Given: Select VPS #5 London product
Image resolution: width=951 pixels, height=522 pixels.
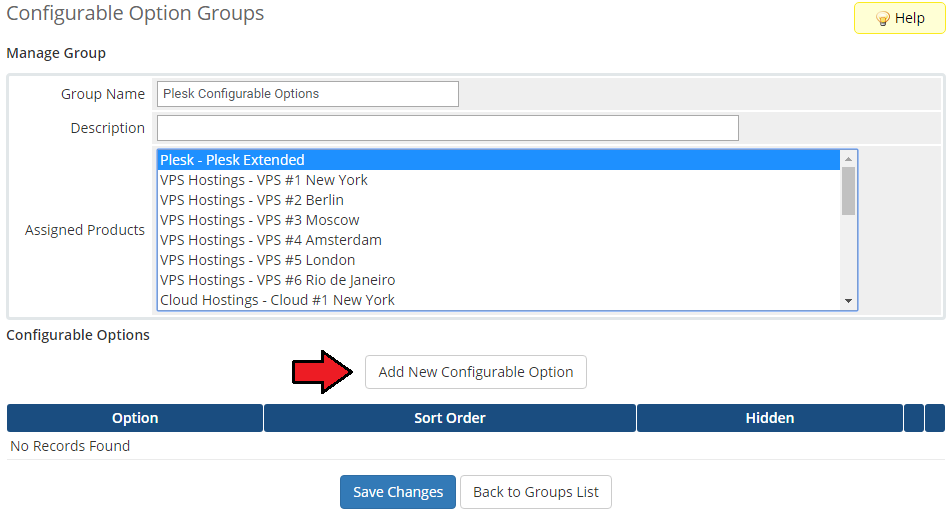Looking at the screenshot, I should pyautogui.click(x=499, y=260).
